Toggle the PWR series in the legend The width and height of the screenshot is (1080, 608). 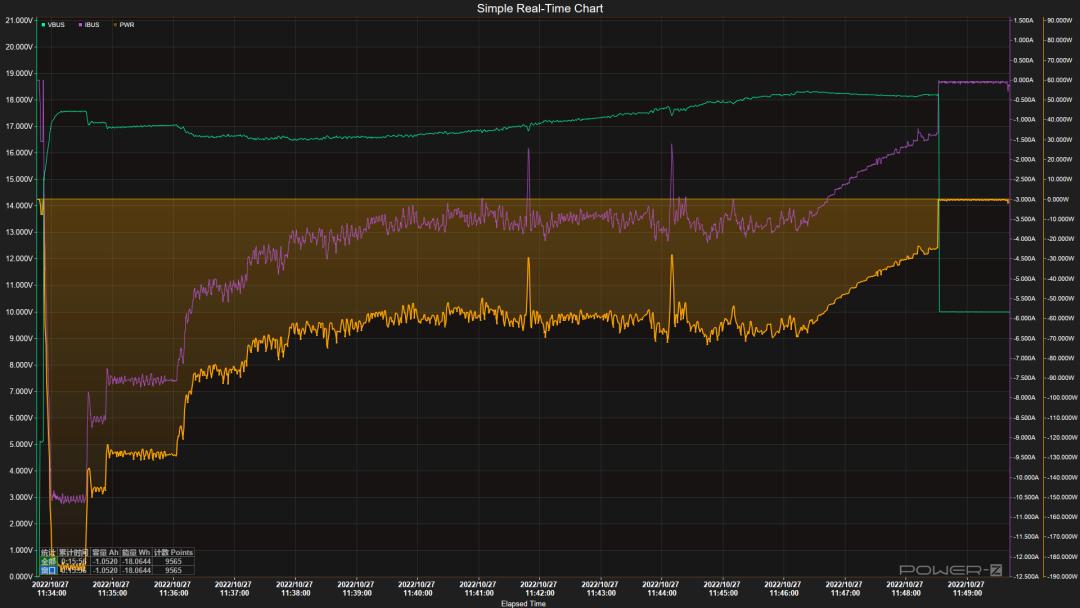click(127, 24)
